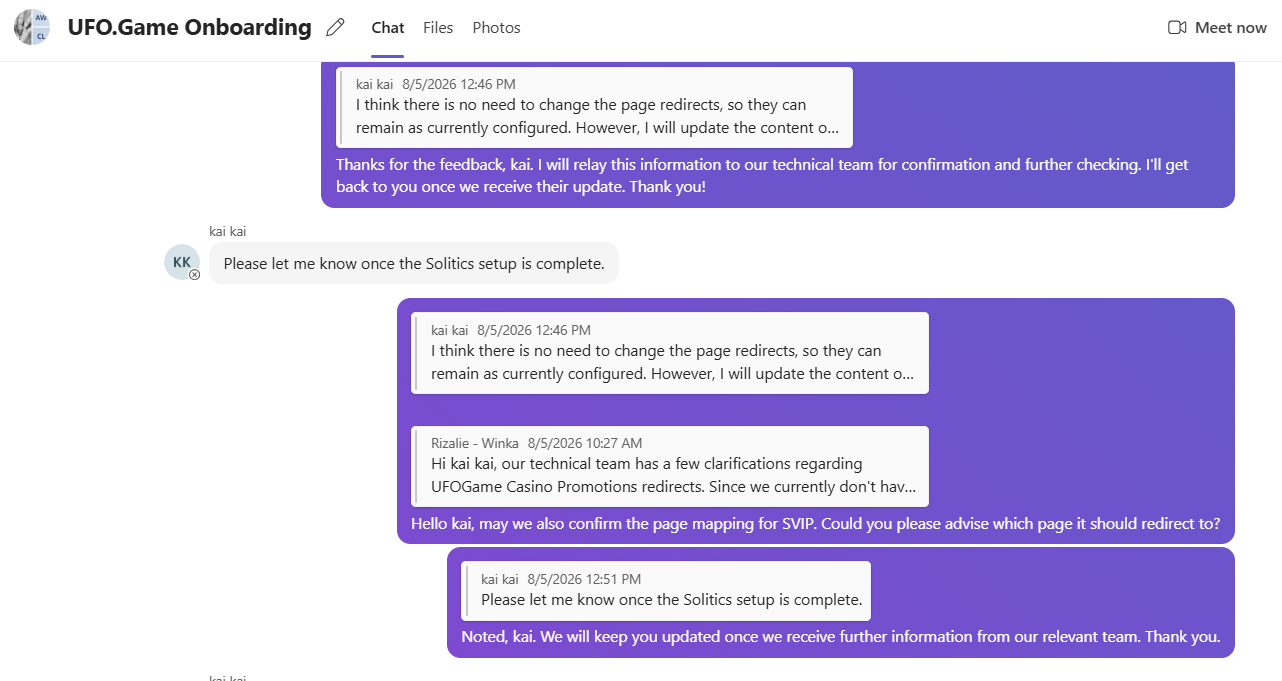Viewport: 1282px width, 681px height.
Task: Switch to the Photos tab
Action: [496, 27]
